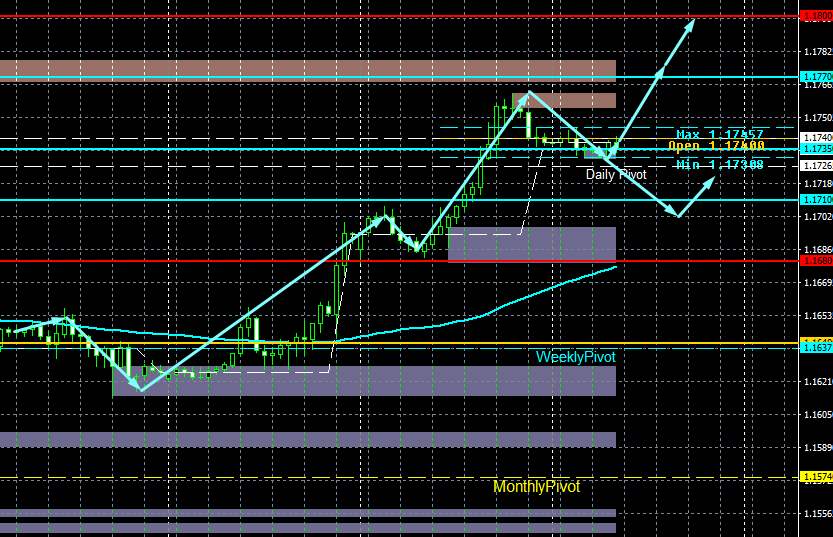This screenshot has height=537, width=833.
Task: Click the 1.1621 price axis value
Action: [818, 381]
